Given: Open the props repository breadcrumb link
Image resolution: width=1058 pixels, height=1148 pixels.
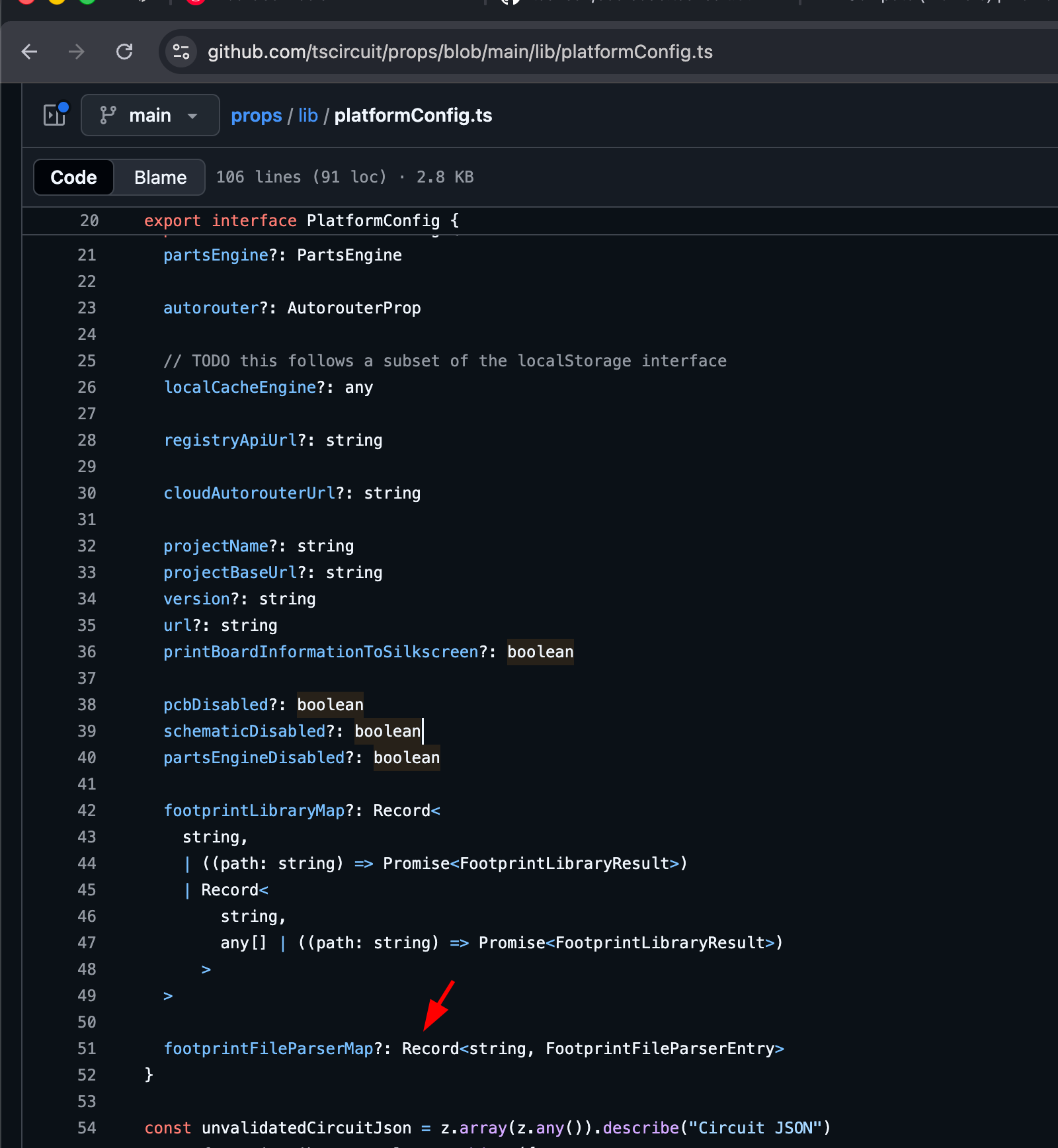Looking at the screenshot, I should point(256,115).
